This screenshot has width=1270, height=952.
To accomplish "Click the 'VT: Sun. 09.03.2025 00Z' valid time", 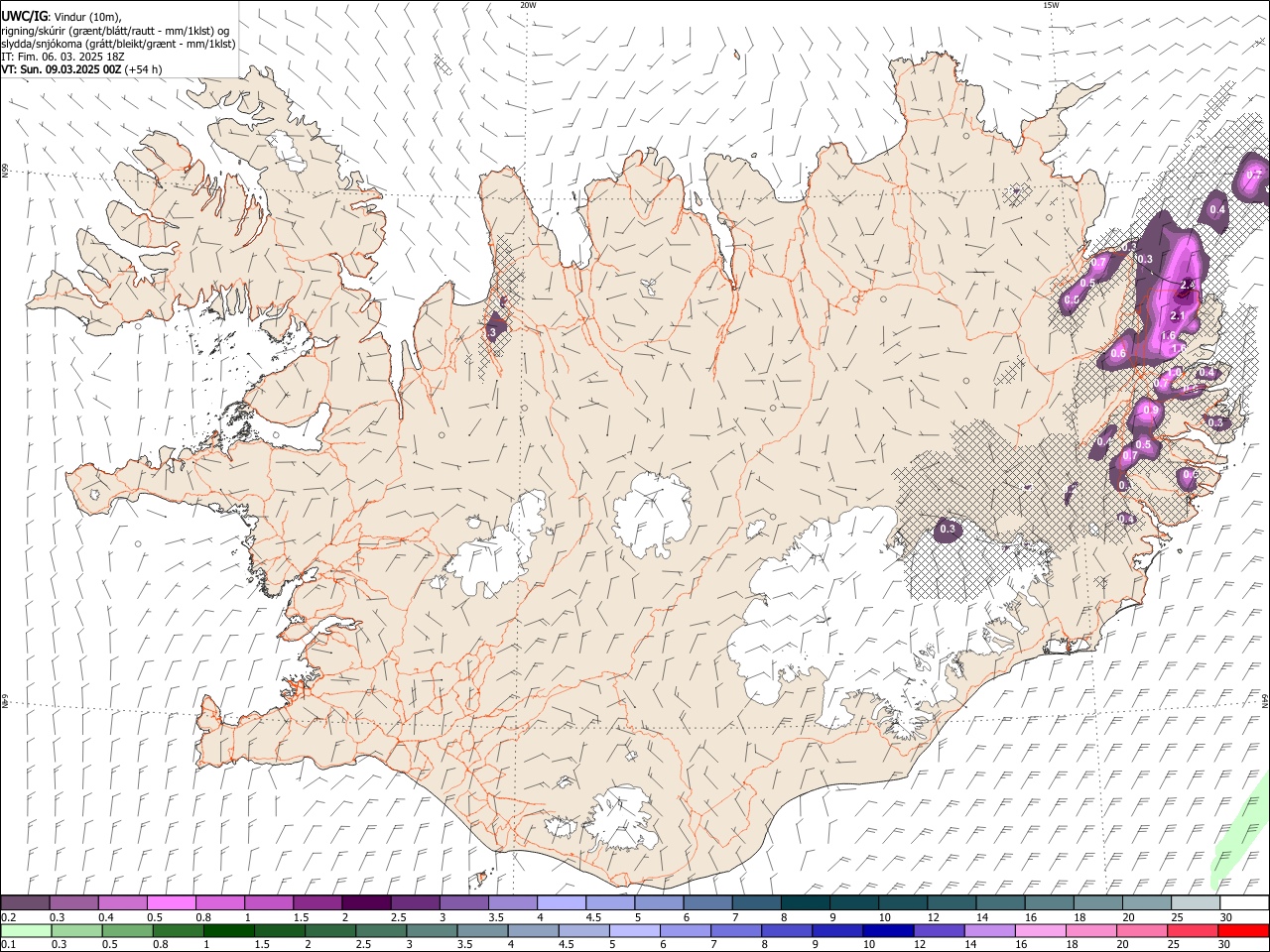I will click(62, 69).
